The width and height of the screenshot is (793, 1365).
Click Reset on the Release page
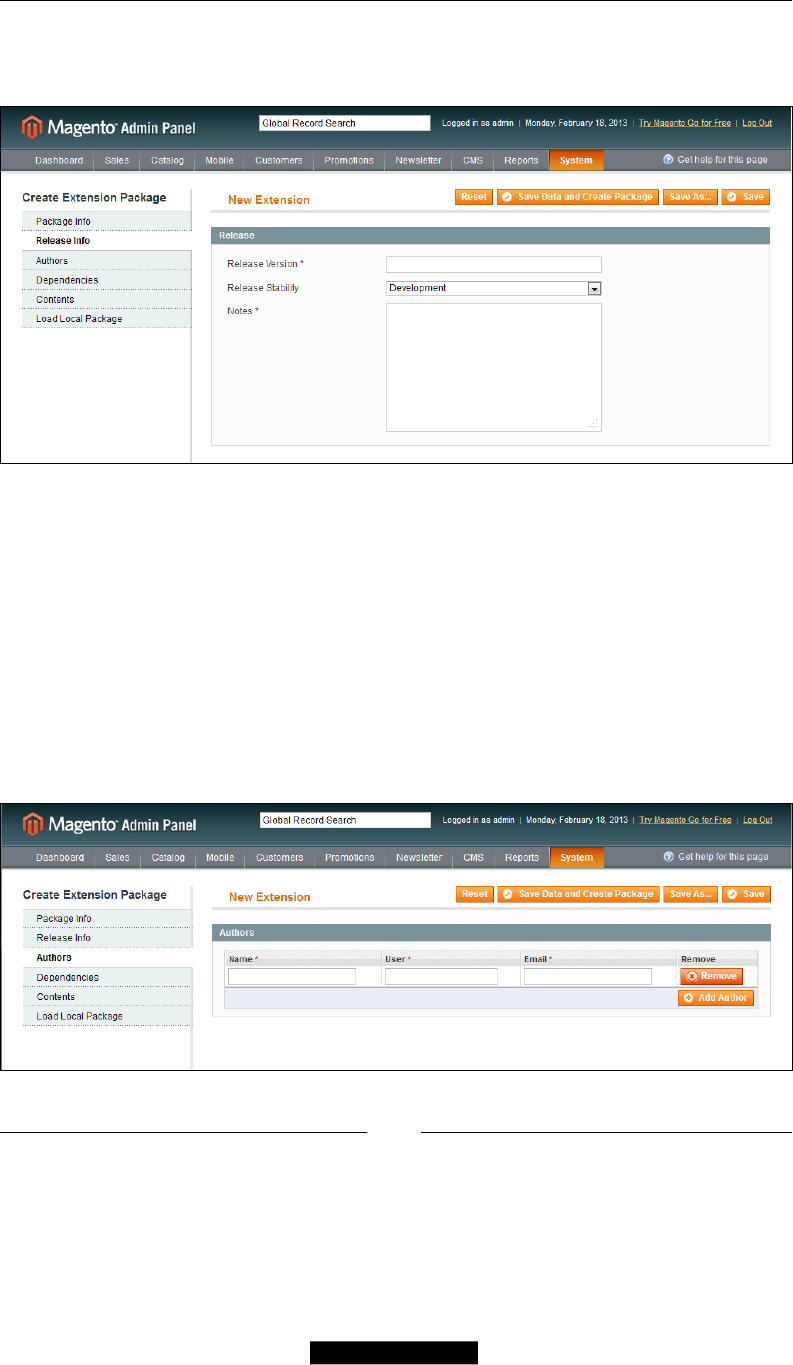474,197
